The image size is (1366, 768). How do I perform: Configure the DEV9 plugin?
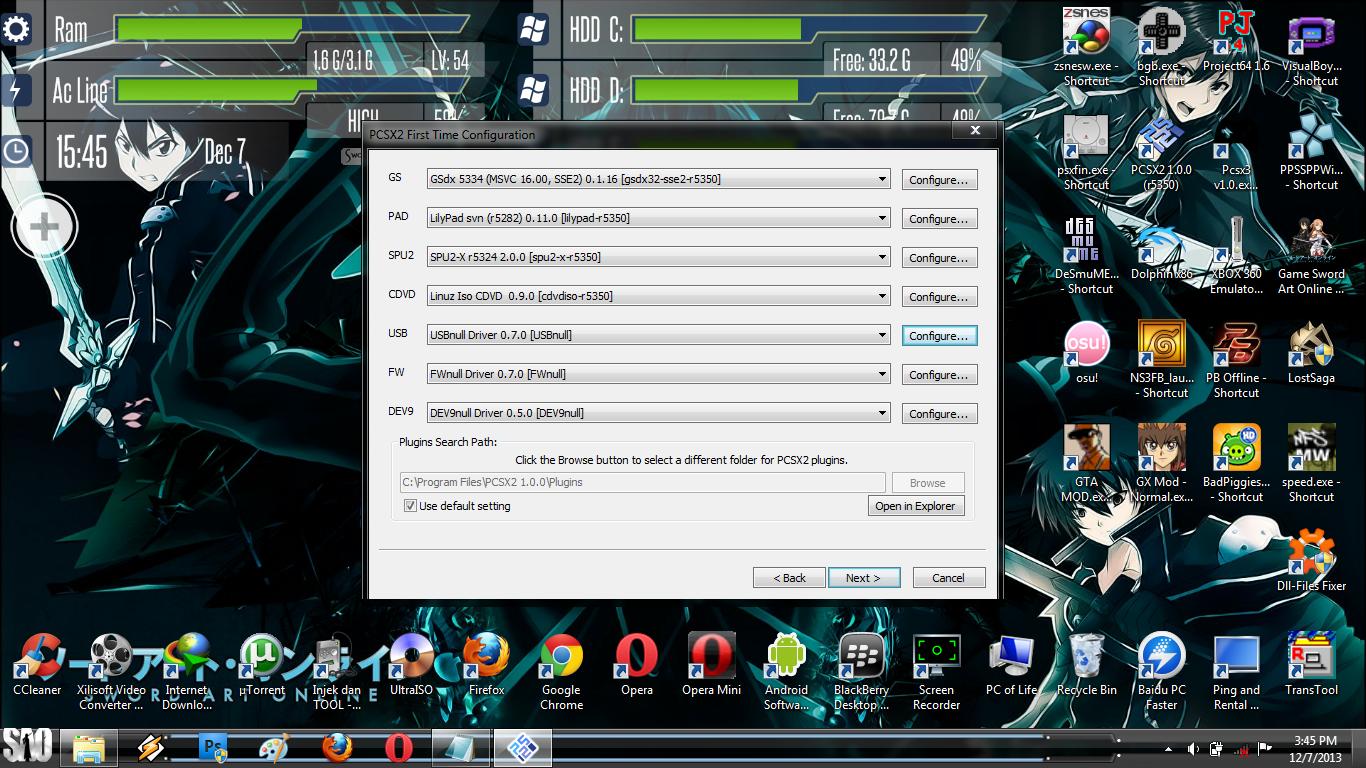point(939,414)
